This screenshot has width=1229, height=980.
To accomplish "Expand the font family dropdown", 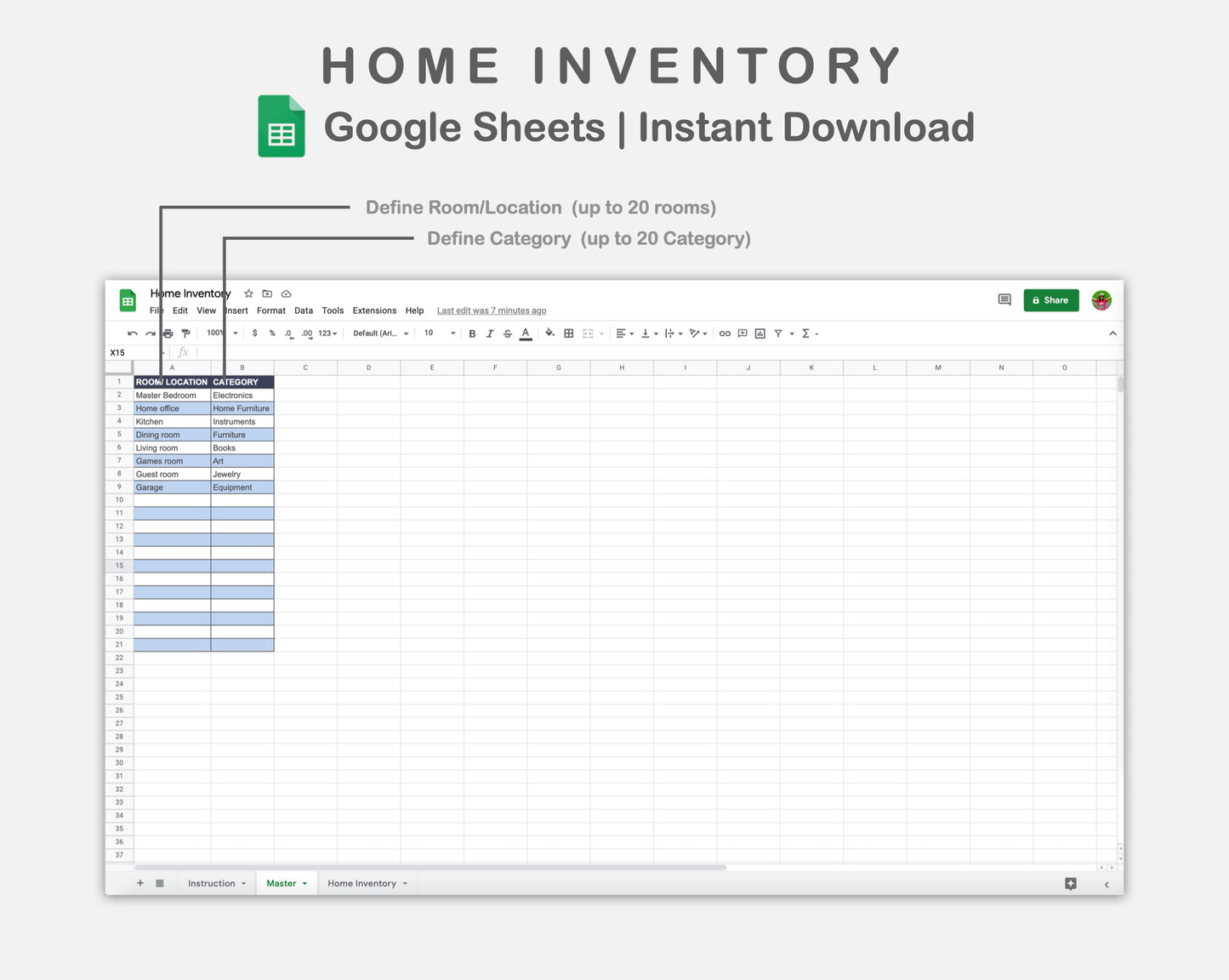I will click(x=380, y=333).
